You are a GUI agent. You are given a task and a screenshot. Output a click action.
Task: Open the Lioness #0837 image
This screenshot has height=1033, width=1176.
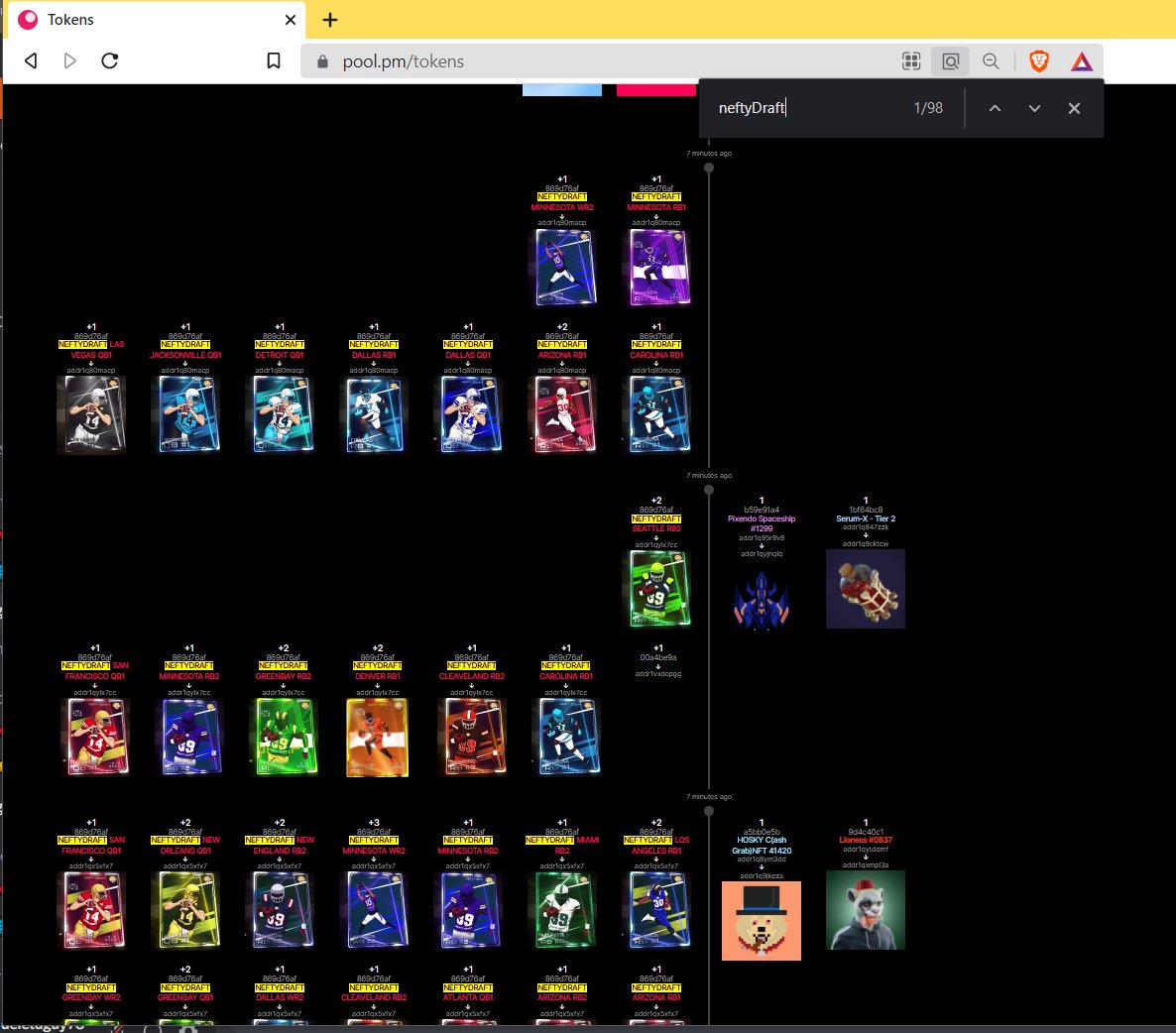tap(866, 910)
